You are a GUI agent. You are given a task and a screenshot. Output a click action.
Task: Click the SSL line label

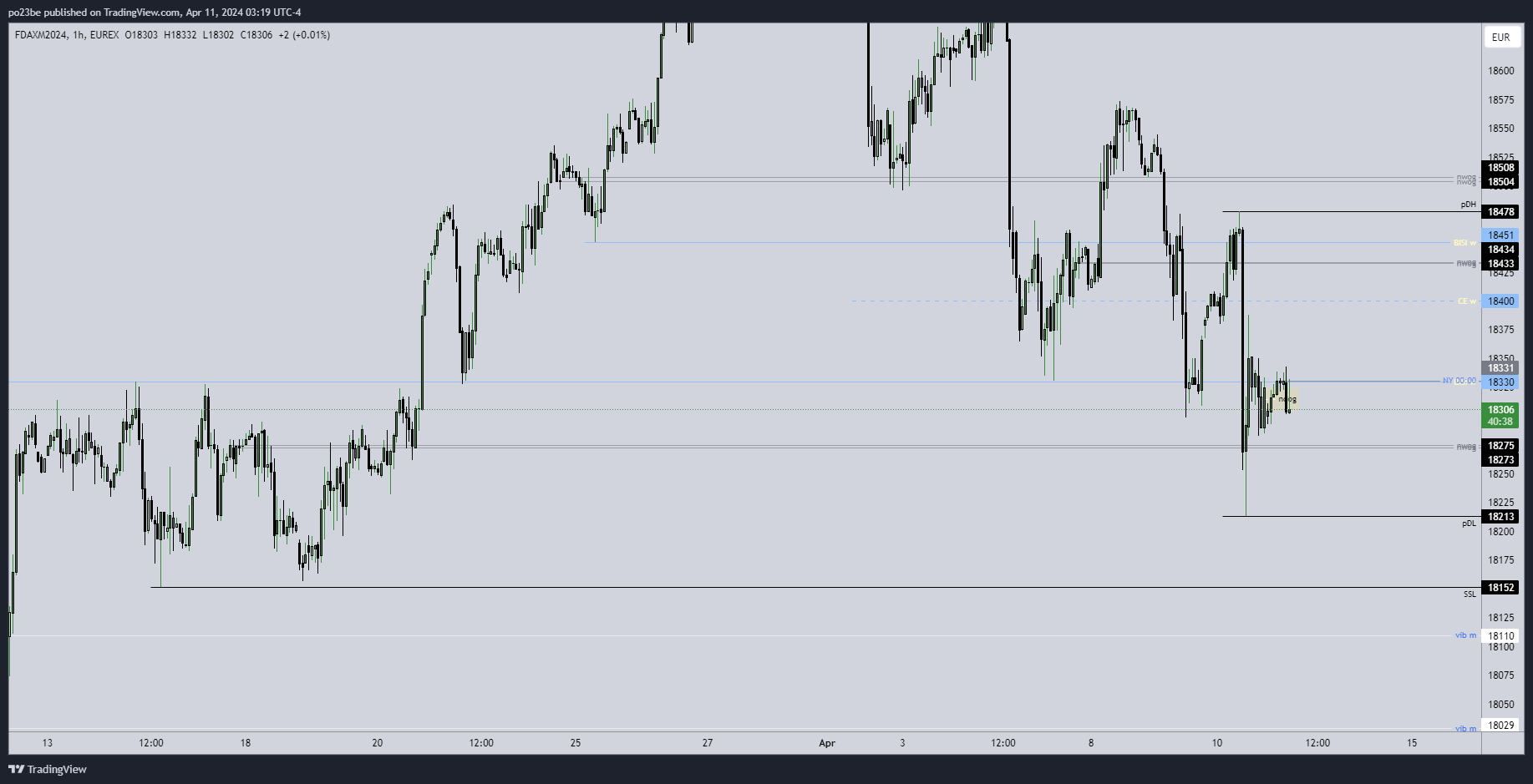(x=1470, y=594)
